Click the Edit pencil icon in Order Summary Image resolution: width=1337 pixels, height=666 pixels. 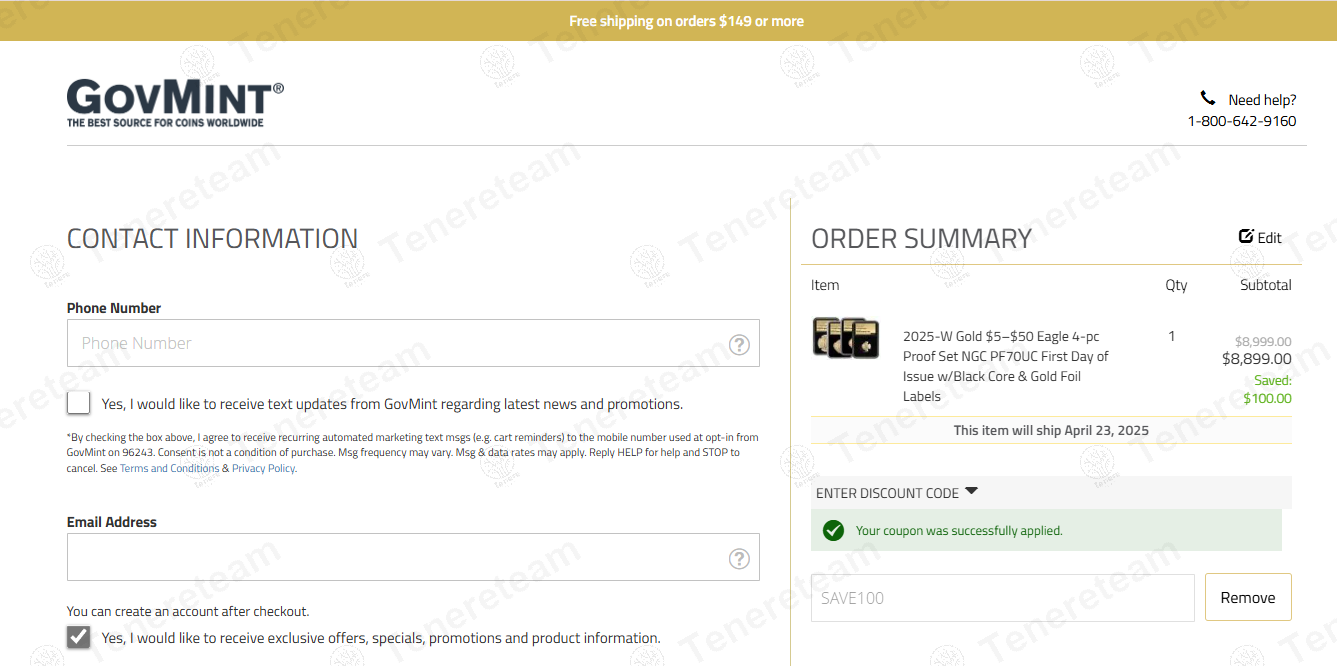click(1246, 237)
